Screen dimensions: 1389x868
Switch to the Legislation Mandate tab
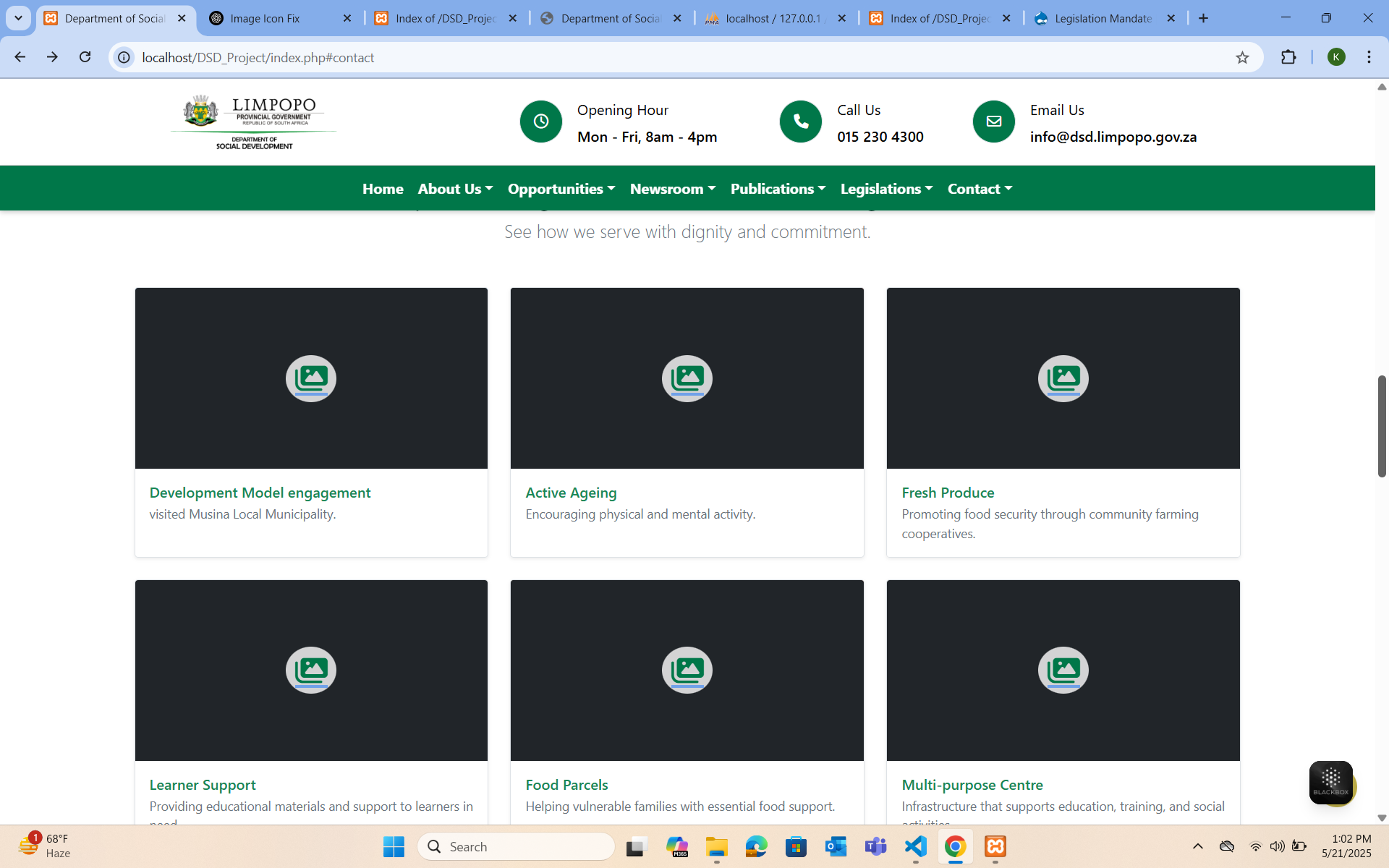1103,19
